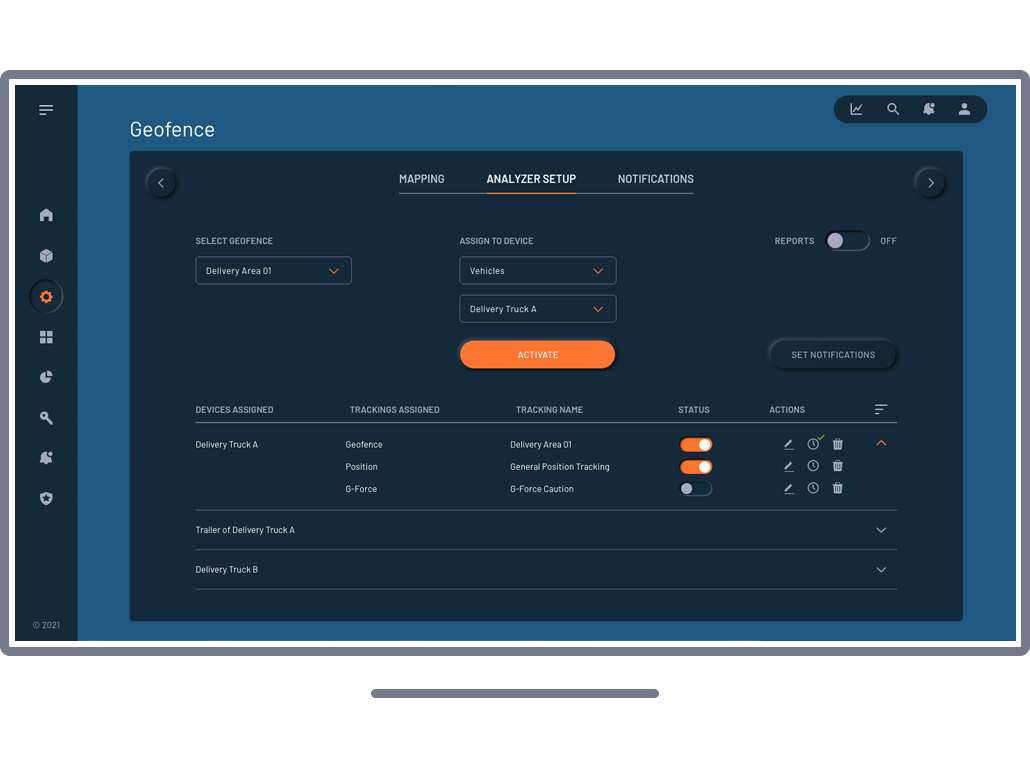Go to Home in the sidebar
Image resolution: width=1030 pixels, height=768 pixels.
point(46,215)
